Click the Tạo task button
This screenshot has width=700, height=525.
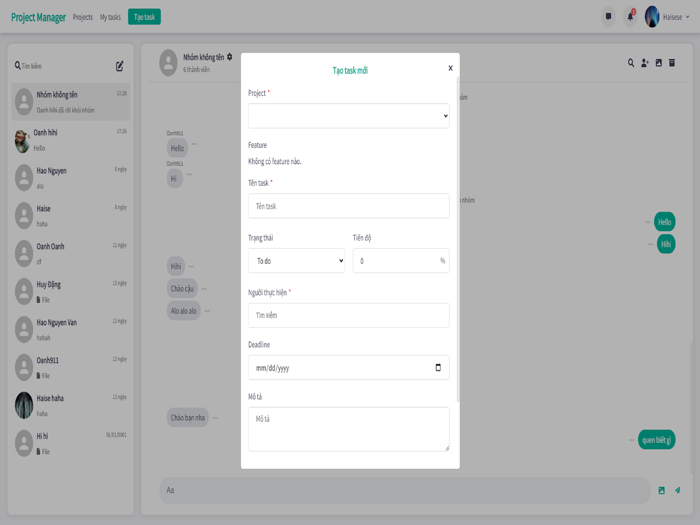click(144, 17)
